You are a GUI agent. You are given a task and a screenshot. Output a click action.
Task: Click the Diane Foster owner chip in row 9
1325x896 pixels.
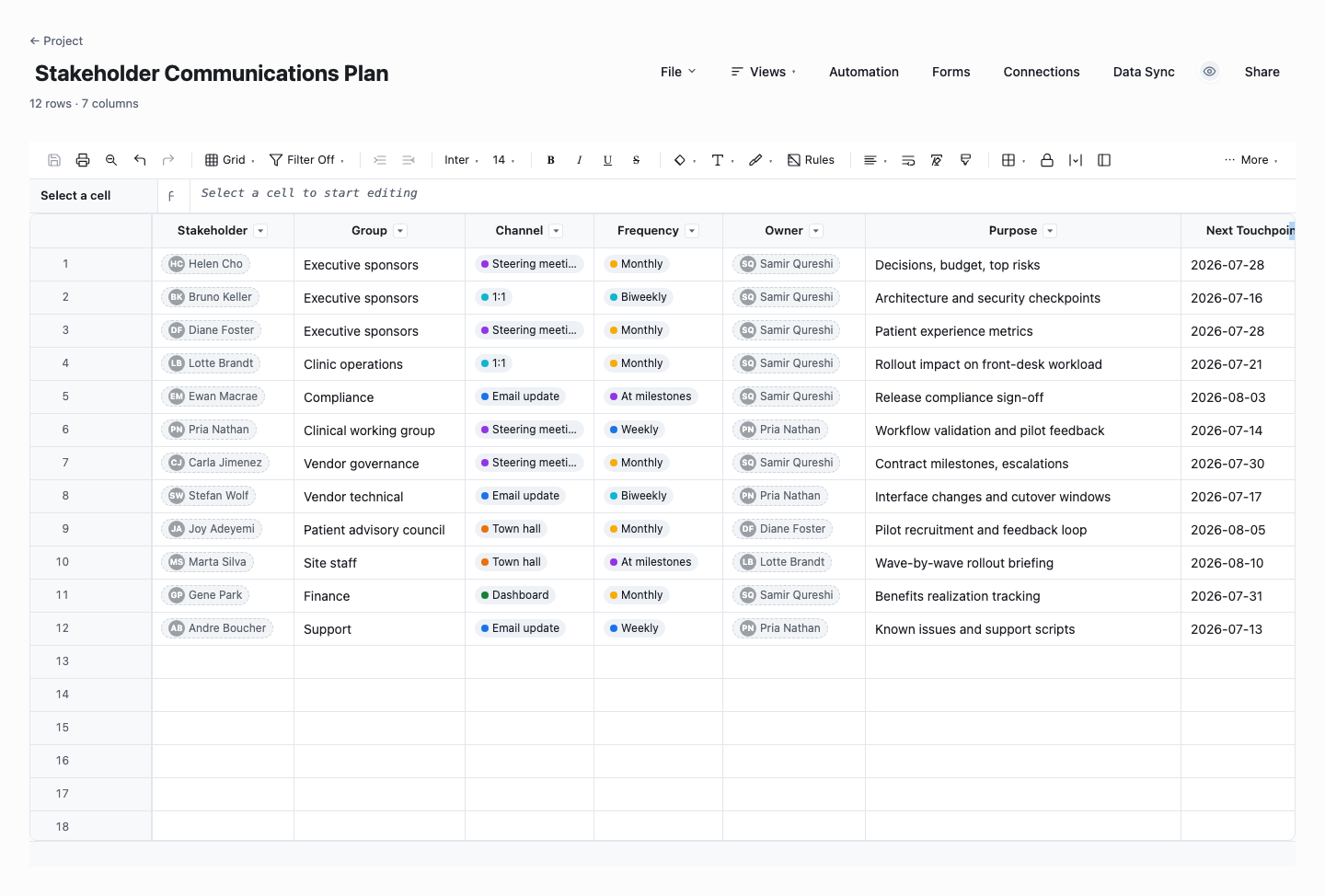pyautogui.click(x=783, y=529)
